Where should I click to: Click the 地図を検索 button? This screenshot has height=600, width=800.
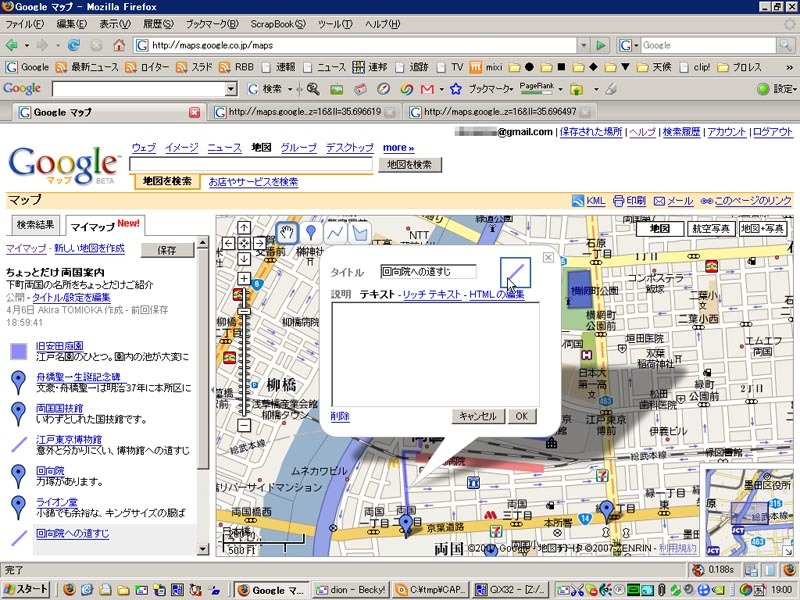(410, 164)
